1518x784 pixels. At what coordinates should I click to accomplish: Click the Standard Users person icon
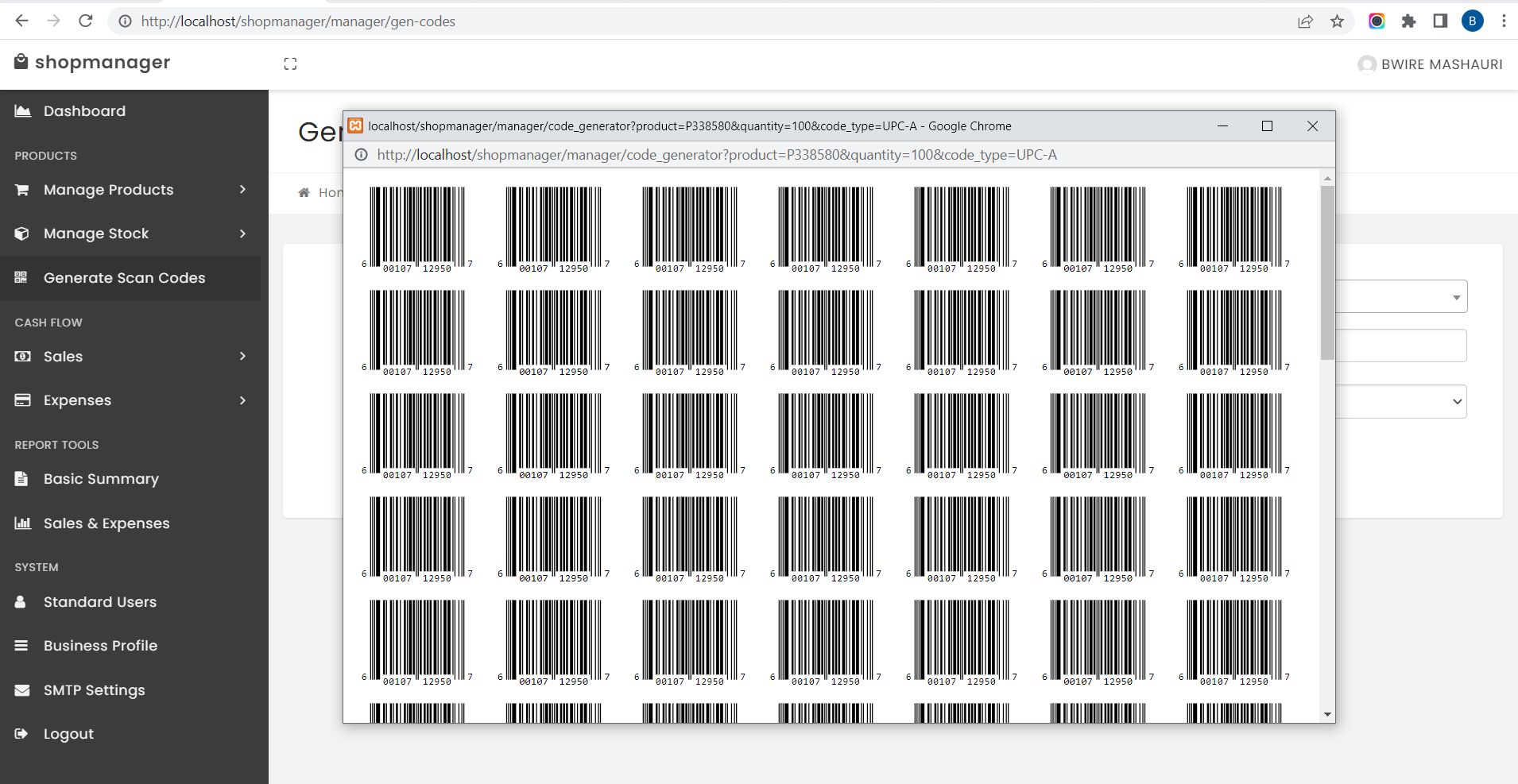[x=21, y=602]
